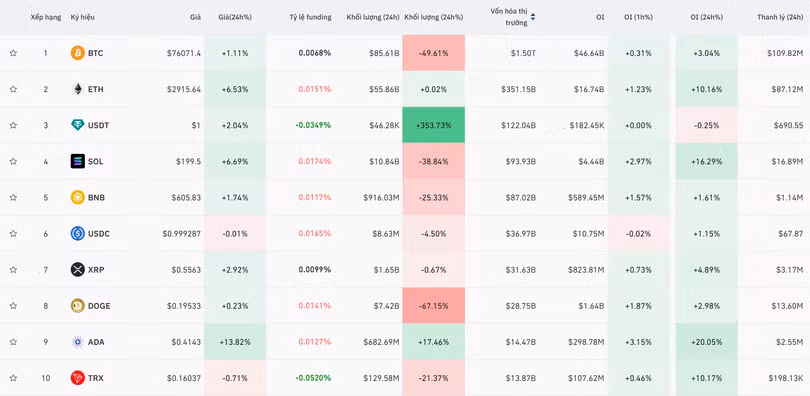Star BTC as a favorite
The height and width of the screenshot is (396, 810).
pos(13,53)
